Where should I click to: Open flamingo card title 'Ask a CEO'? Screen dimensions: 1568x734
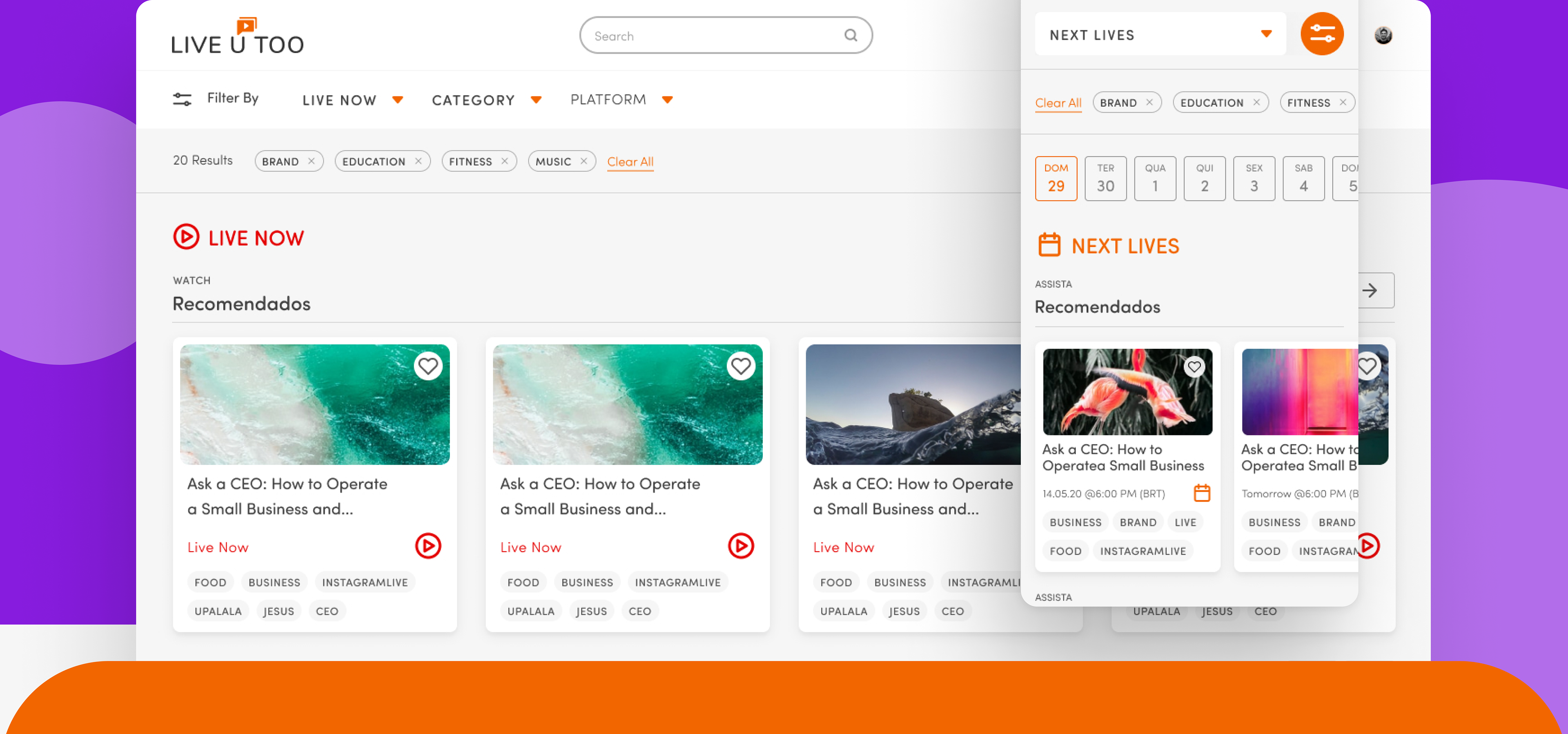pyautogui.click(x=1123, y=457)
